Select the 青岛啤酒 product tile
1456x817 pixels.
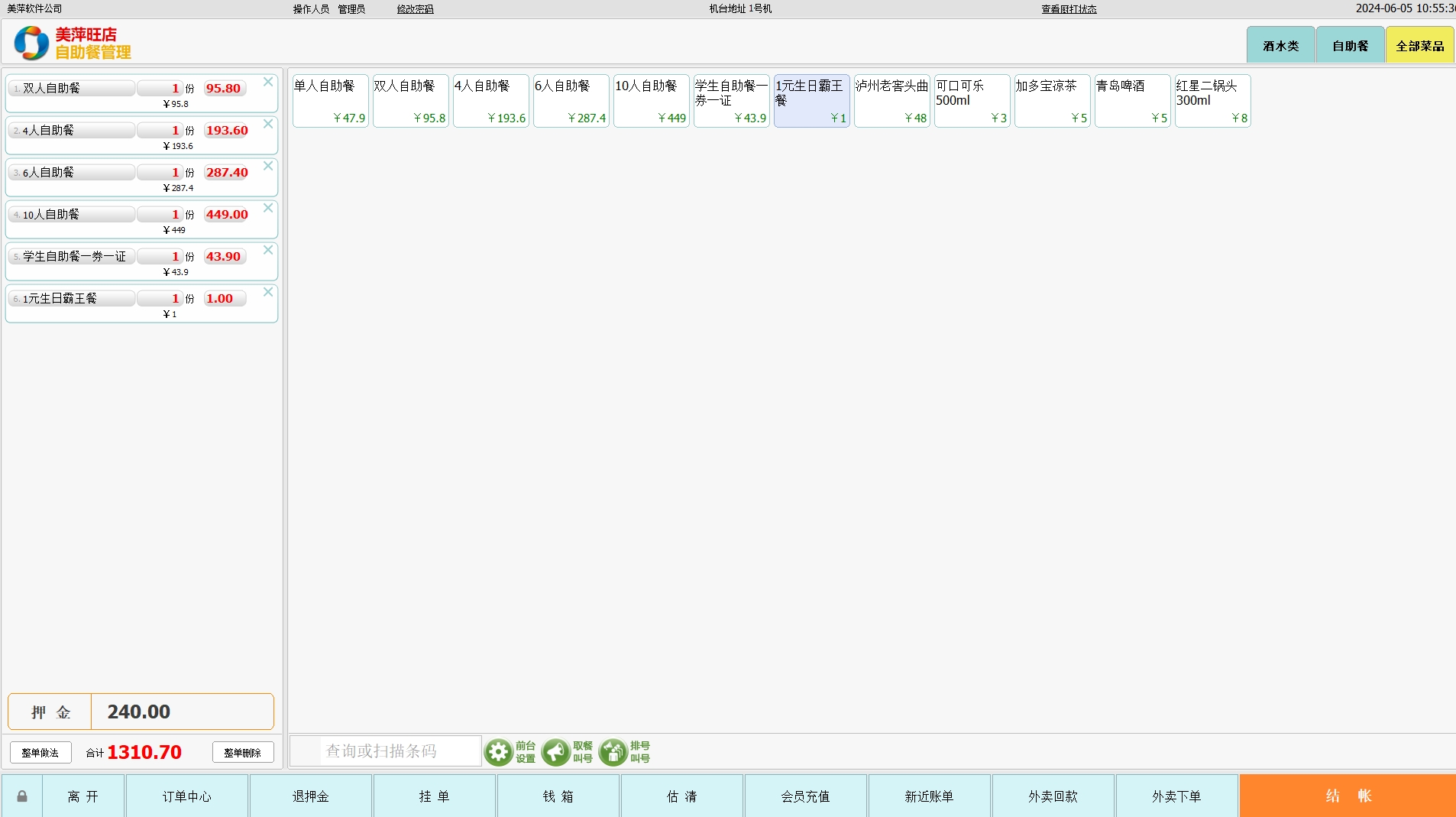pyautogui.click(x=1132, y=101)
